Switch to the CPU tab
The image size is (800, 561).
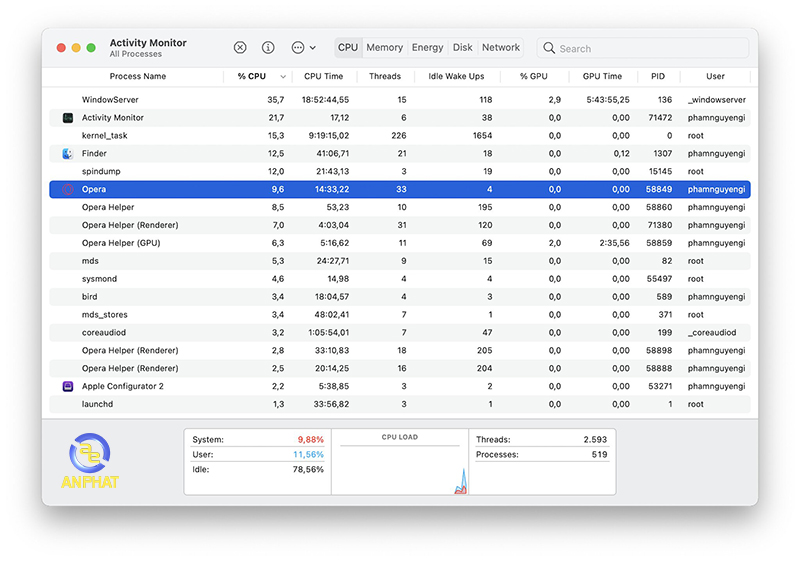point(348,47)
